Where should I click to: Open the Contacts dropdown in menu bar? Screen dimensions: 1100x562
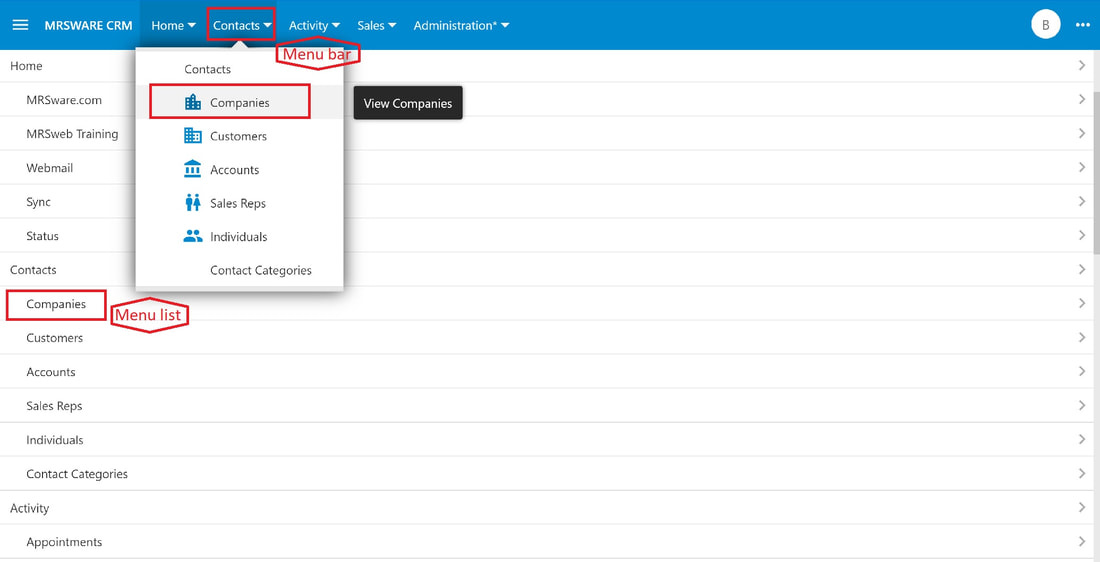click(242, 25)
